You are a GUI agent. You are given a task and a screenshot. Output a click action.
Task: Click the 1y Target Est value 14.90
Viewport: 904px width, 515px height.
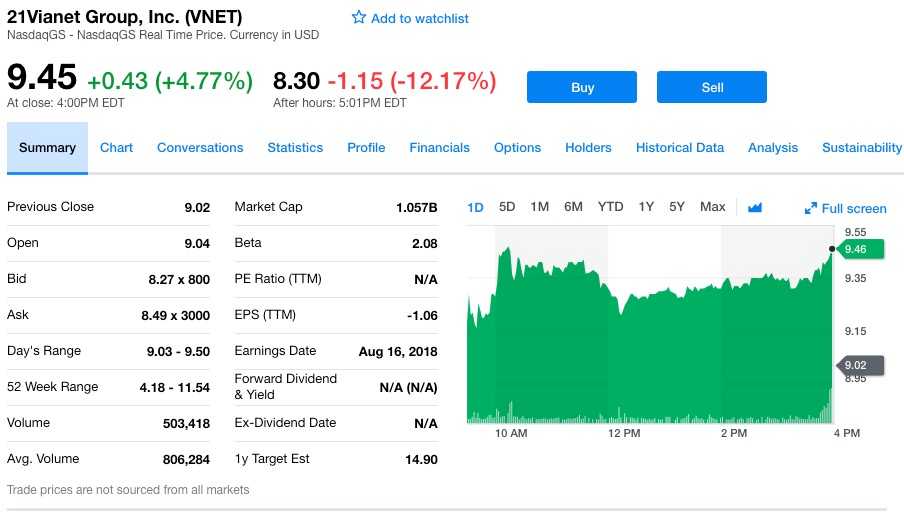click(x=421, y=460)
